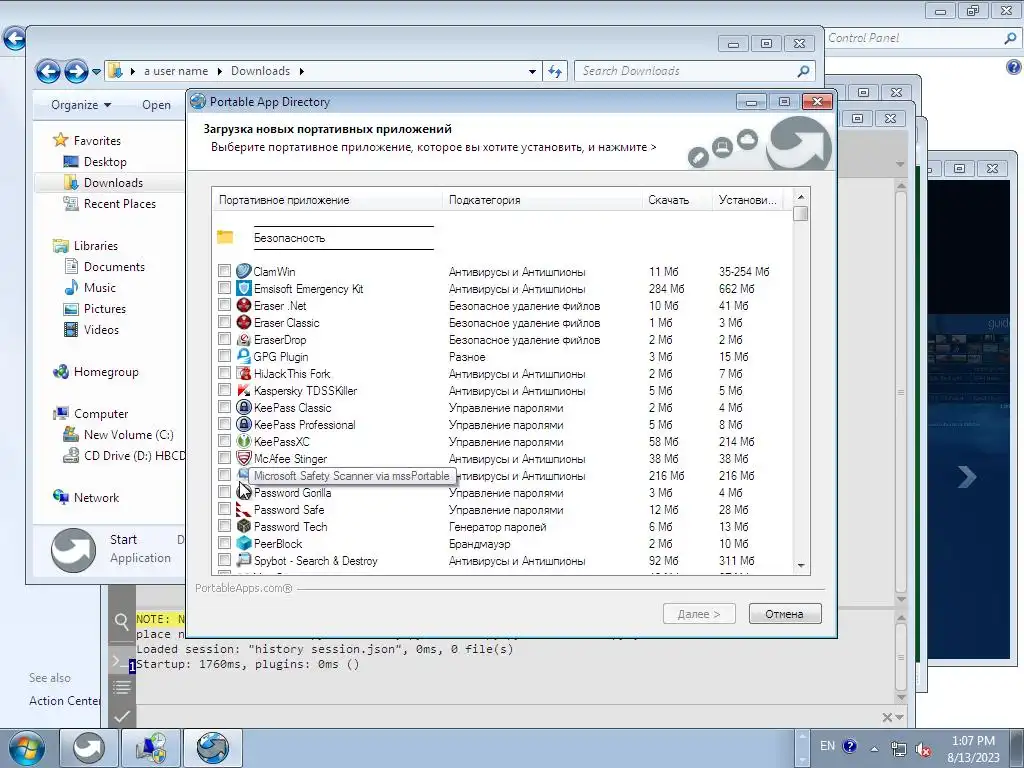1024x768 pixels.
Task: Open the Organize dropdown menu
Action: coord(81,104)
